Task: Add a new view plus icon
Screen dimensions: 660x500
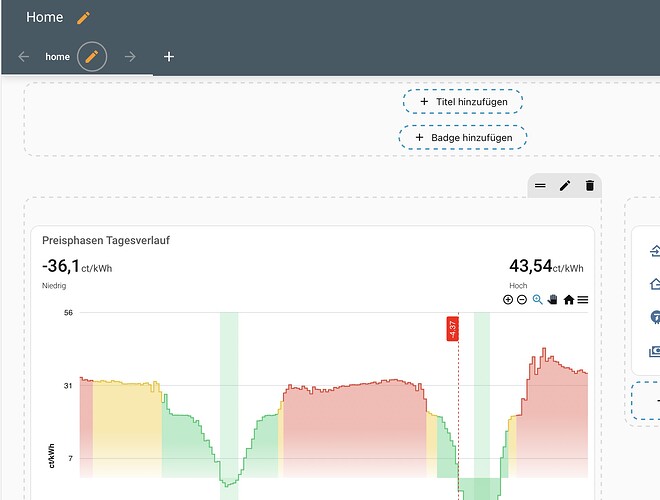Action: (169, 56)
